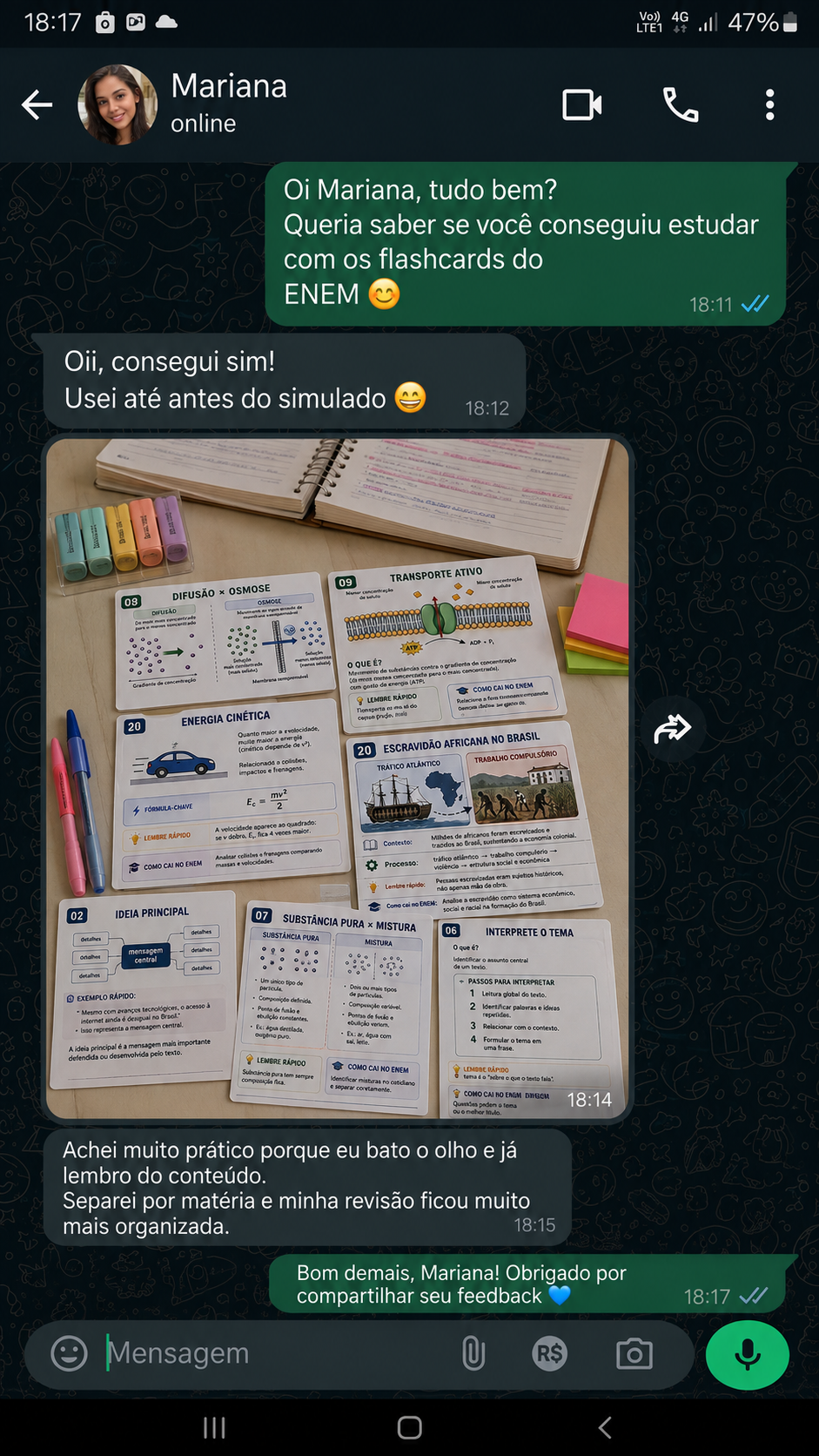Select the message "Oii, consegui sim!"
The image size is (819, 1456).
[285, 381]
